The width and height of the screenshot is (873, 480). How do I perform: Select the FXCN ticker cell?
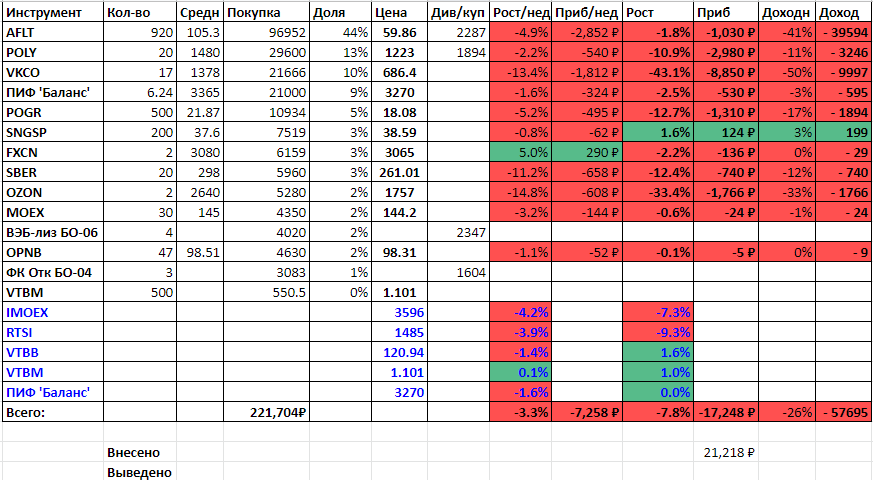[53, 153]
